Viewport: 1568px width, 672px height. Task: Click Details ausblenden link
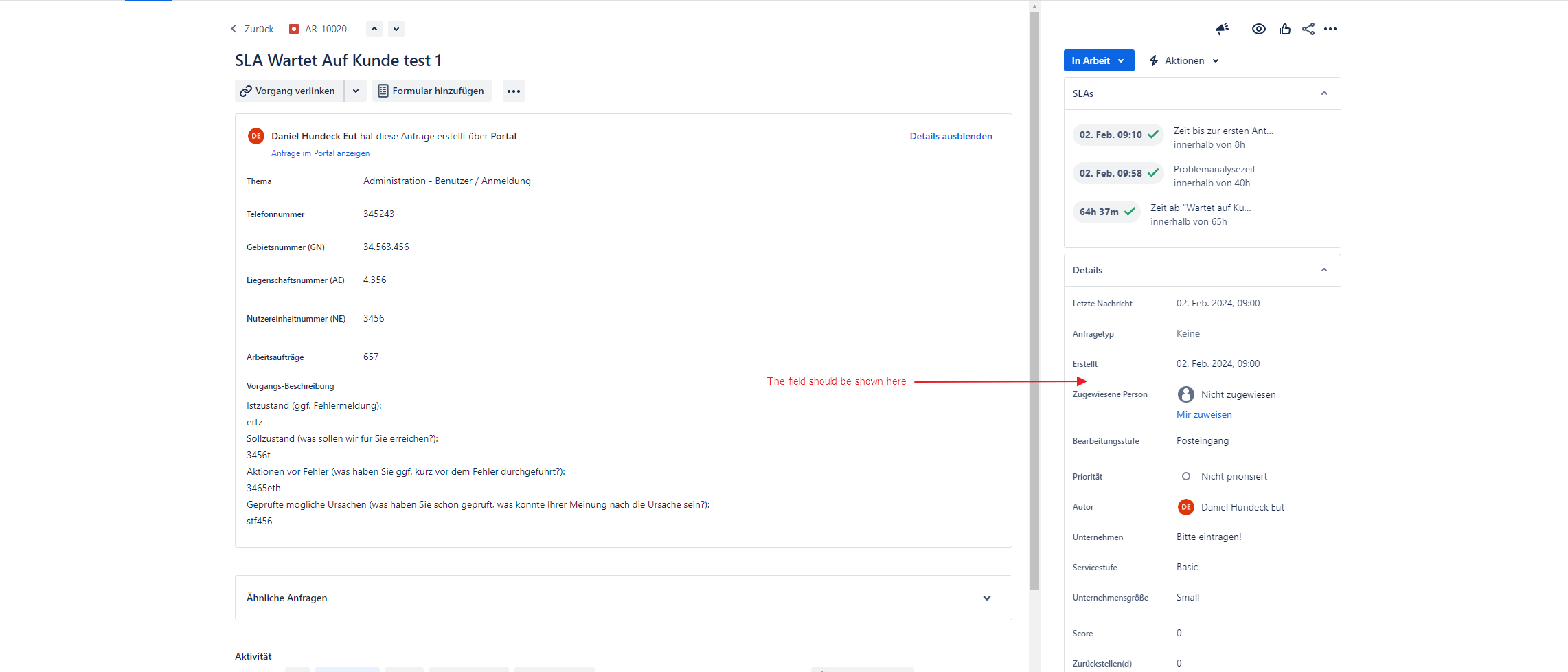coord(951,136)
